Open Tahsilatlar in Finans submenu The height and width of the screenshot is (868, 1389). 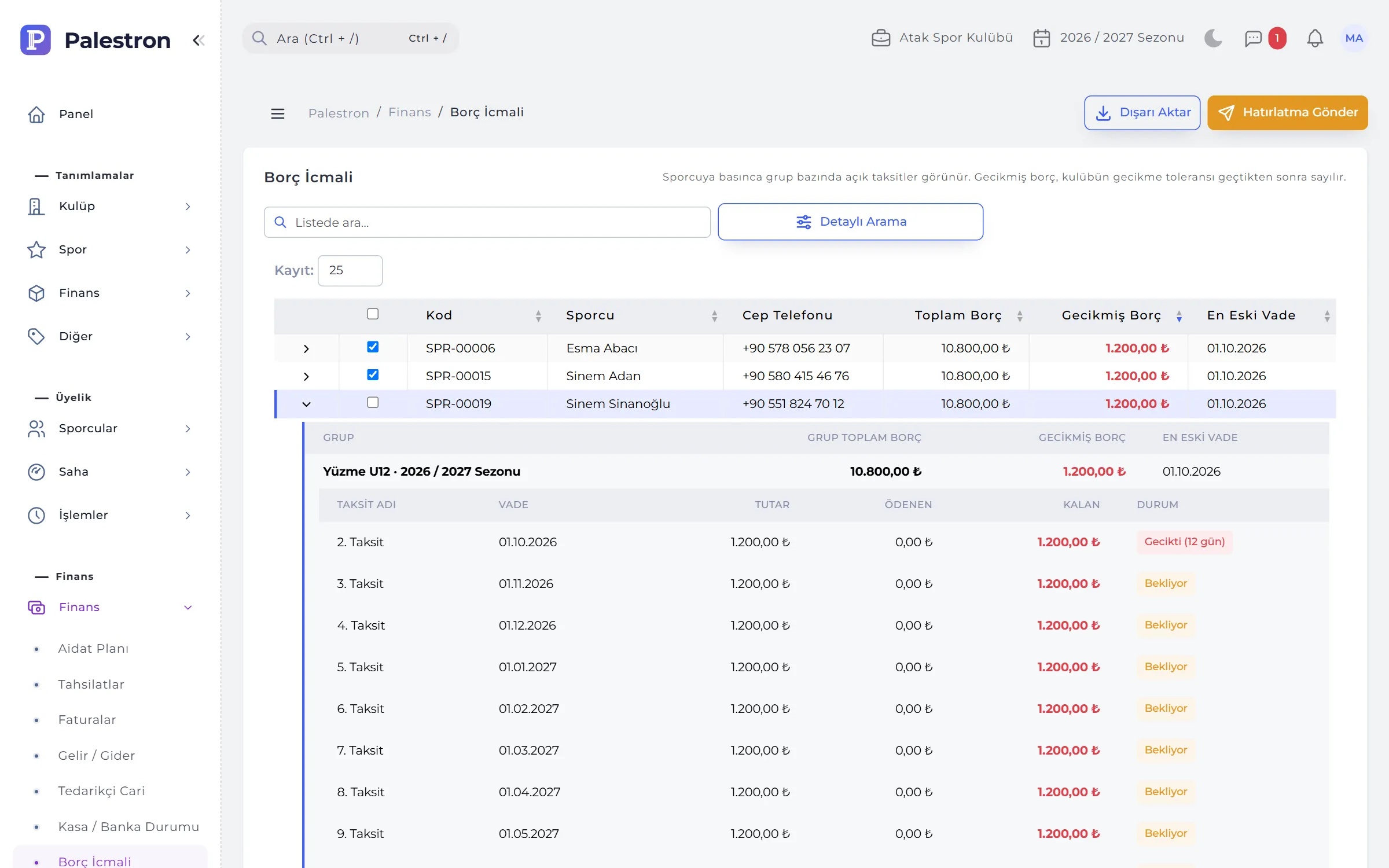(x=91, y=684)
